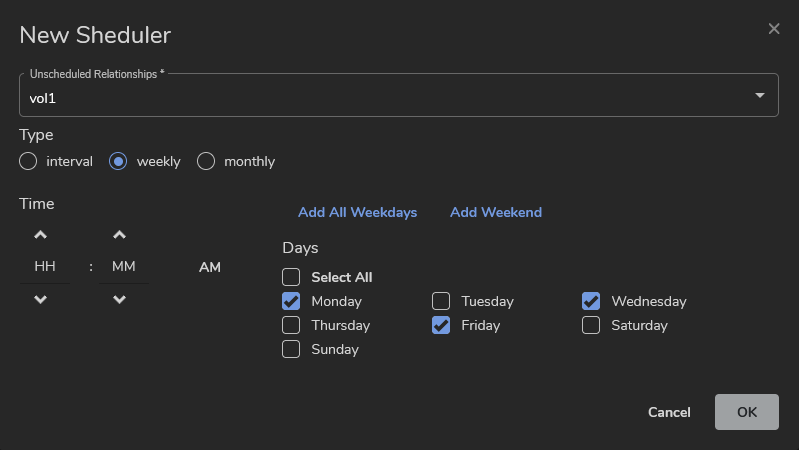799x450 pixels.
Task: Close the New Sheduler dialog
Action: point(774,29)
